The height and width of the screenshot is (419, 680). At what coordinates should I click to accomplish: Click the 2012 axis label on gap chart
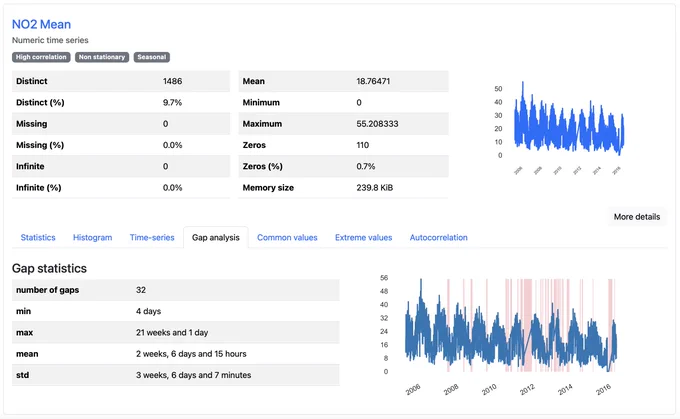coord(527,390)
